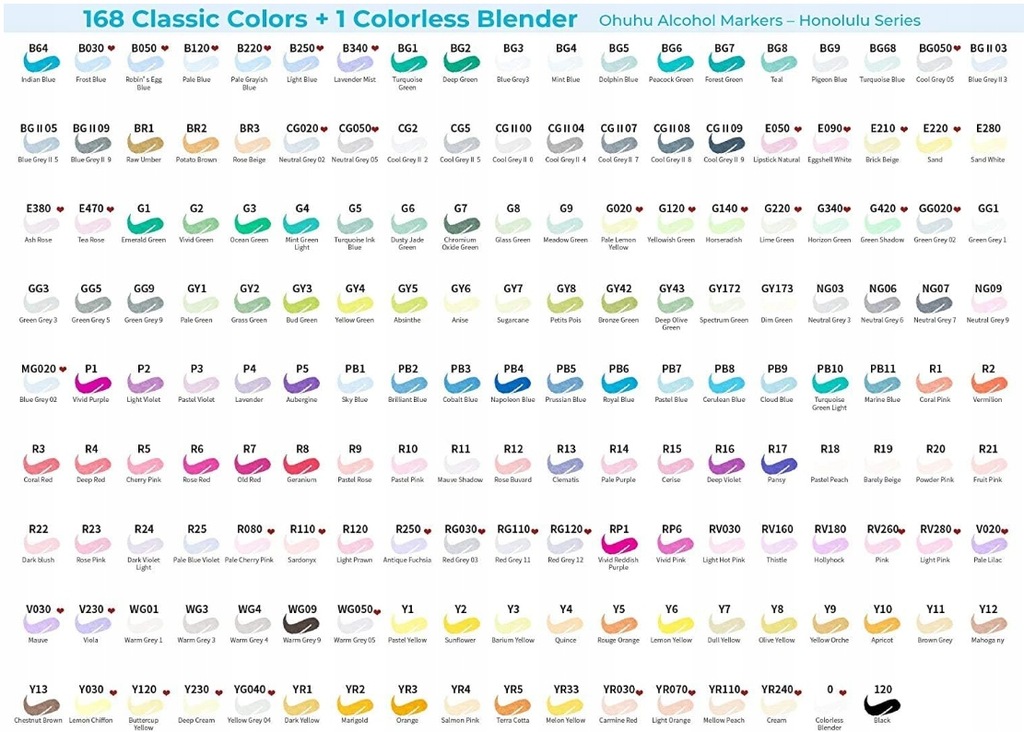This screenshot has width=1024, height=732.
Task: Click the "Lavender Mist" color name
Action: 355,80
